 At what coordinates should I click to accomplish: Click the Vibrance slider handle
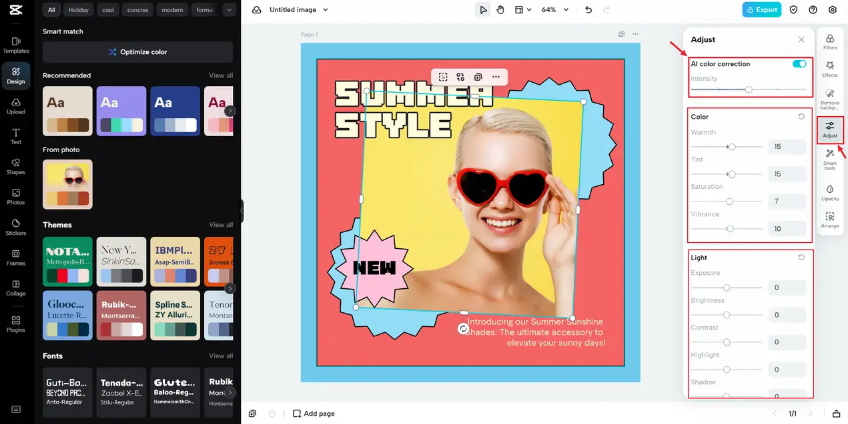[730, 229]
